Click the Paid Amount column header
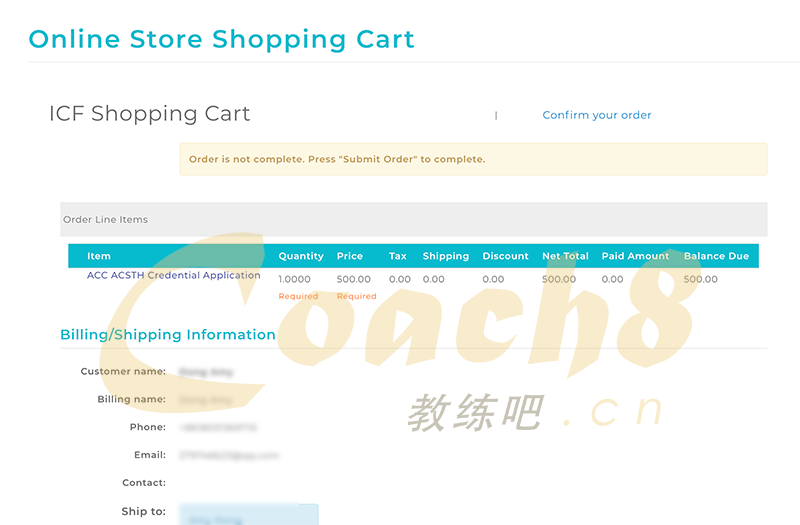This screenshot has height=525, width=800. (x=635, y=256)
